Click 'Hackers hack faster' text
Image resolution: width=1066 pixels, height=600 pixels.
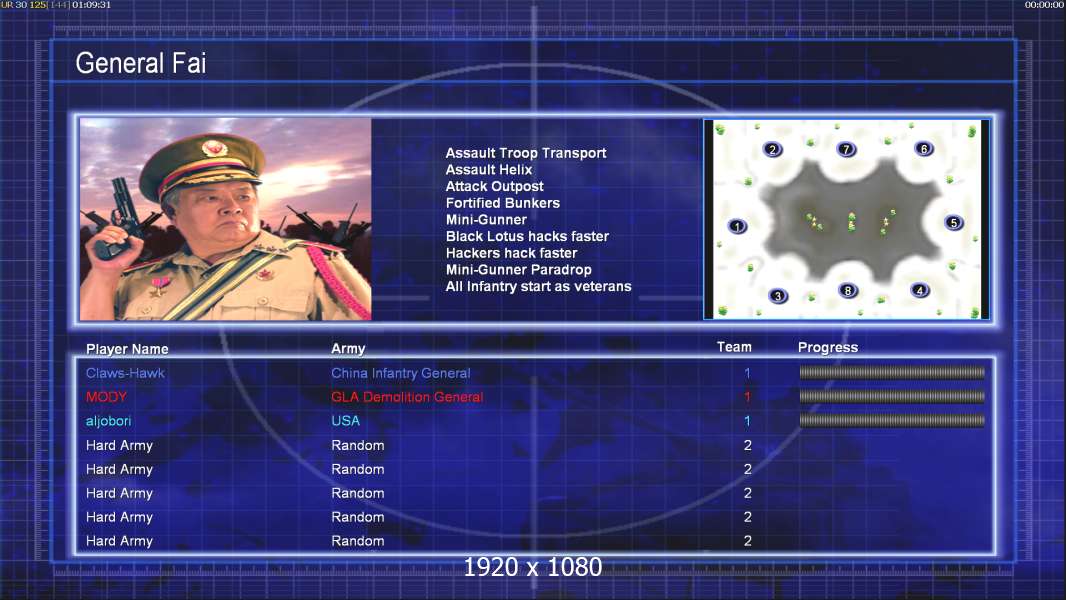[511, 253]
